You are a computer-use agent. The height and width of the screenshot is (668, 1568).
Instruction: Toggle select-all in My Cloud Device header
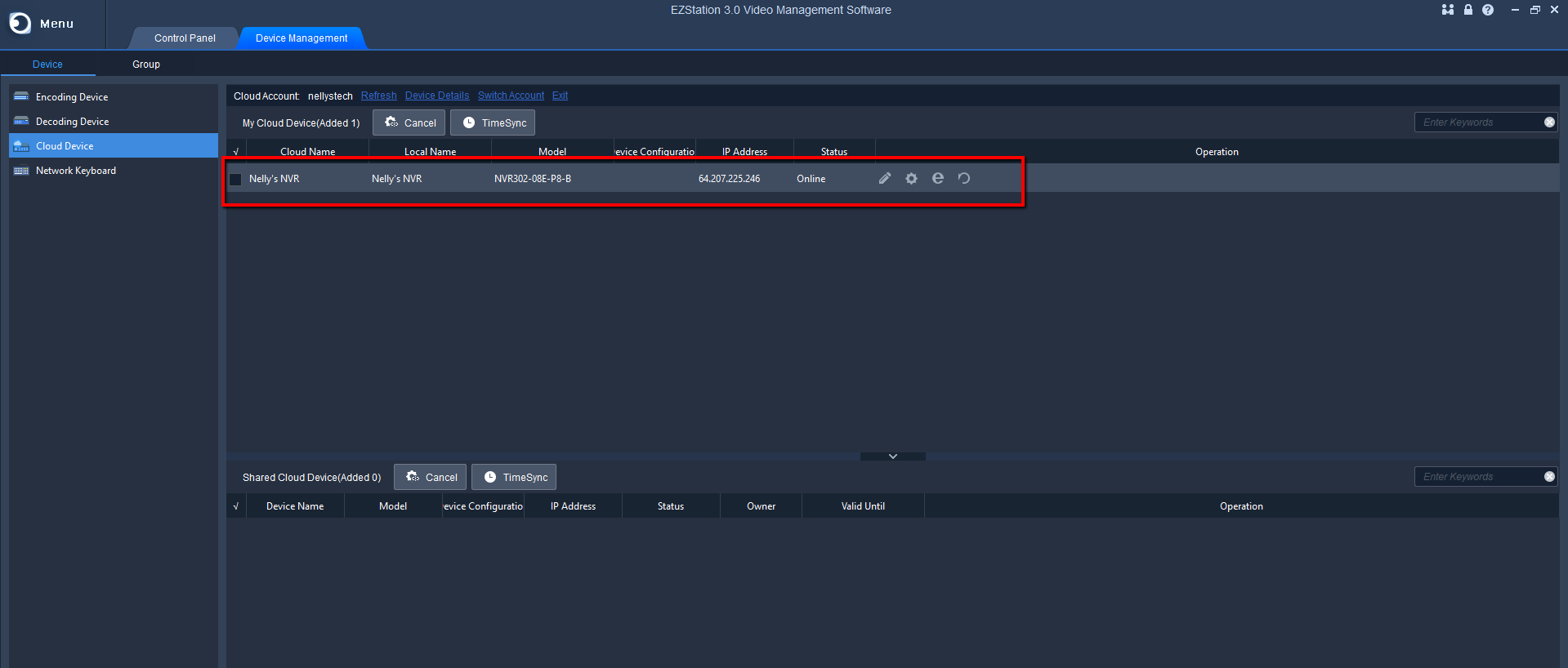(236, 152)
